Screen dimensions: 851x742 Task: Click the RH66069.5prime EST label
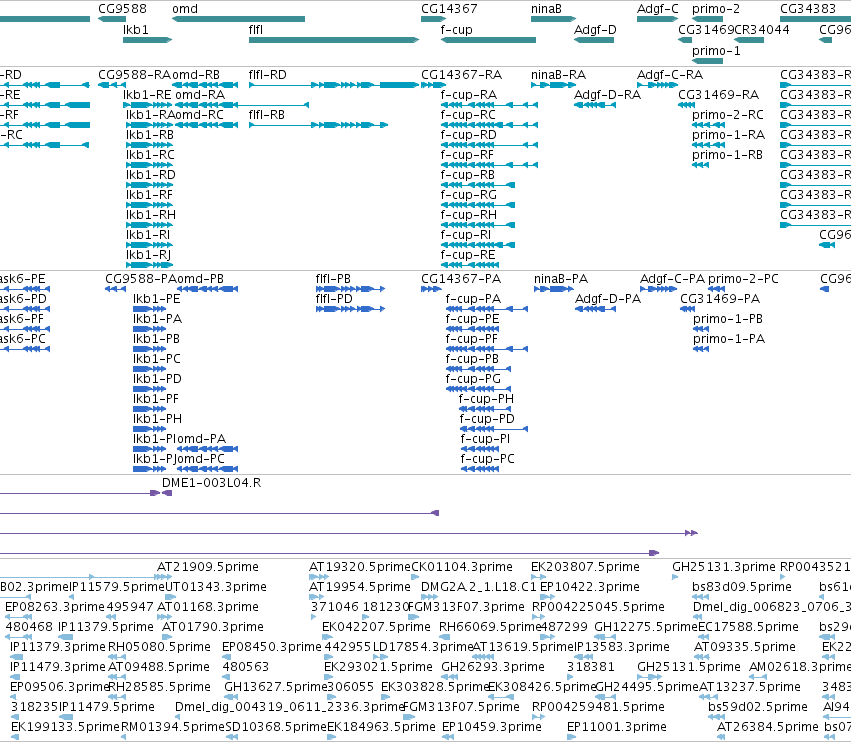point(491,627)
